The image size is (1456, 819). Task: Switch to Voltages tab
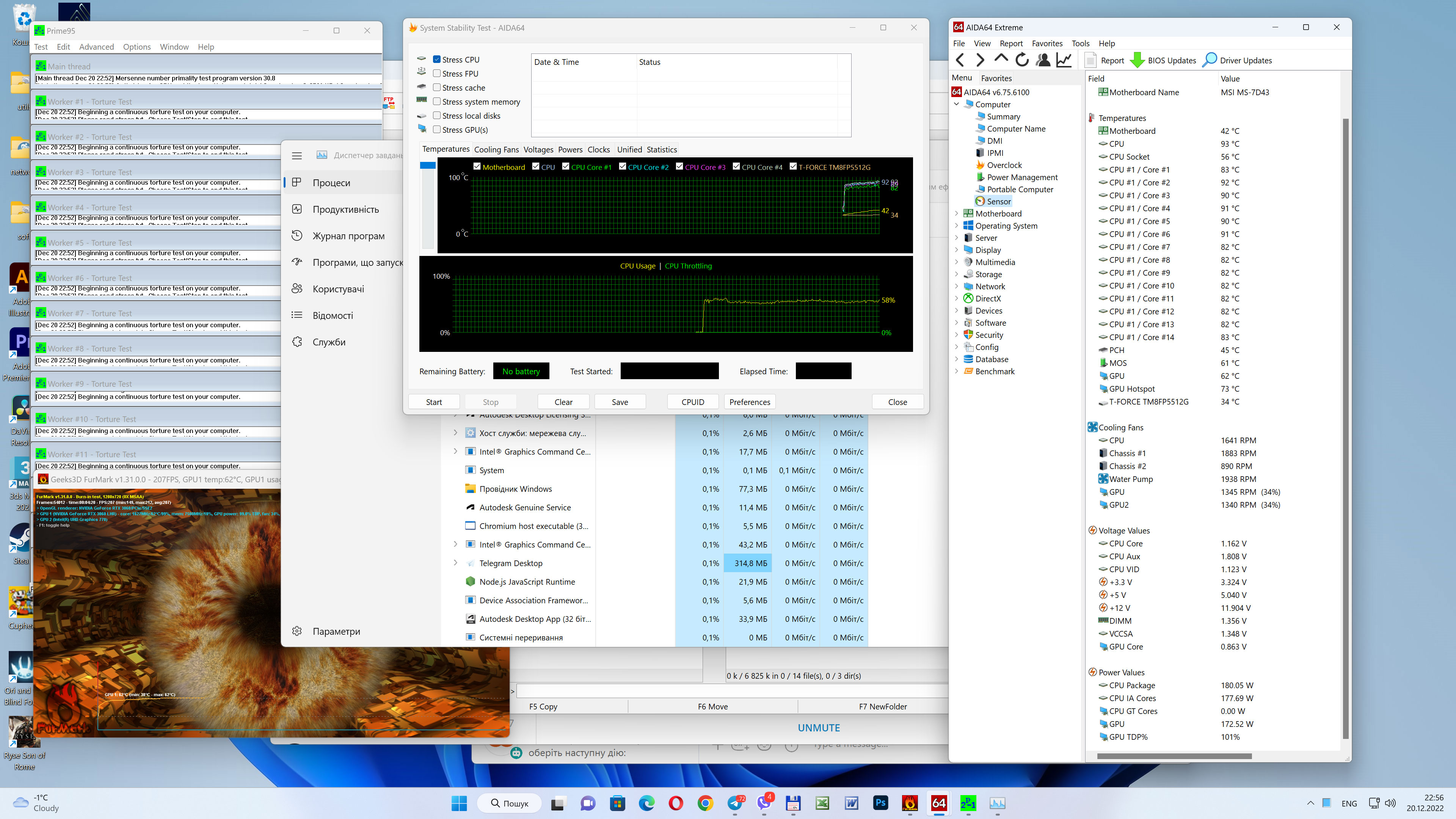point(538,150)
